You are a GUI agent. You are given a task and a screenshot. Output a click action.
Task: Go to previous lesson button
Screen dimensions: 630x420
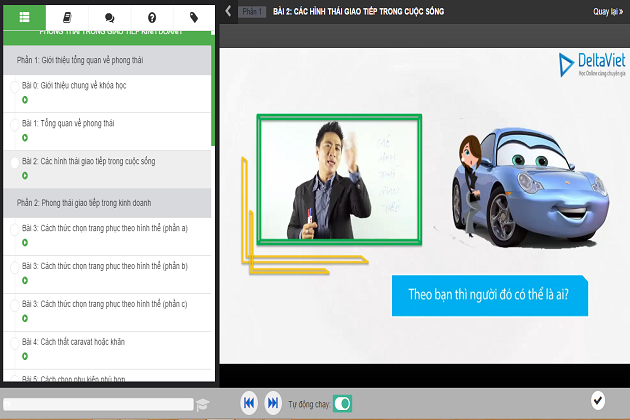[x=249, y=403]
